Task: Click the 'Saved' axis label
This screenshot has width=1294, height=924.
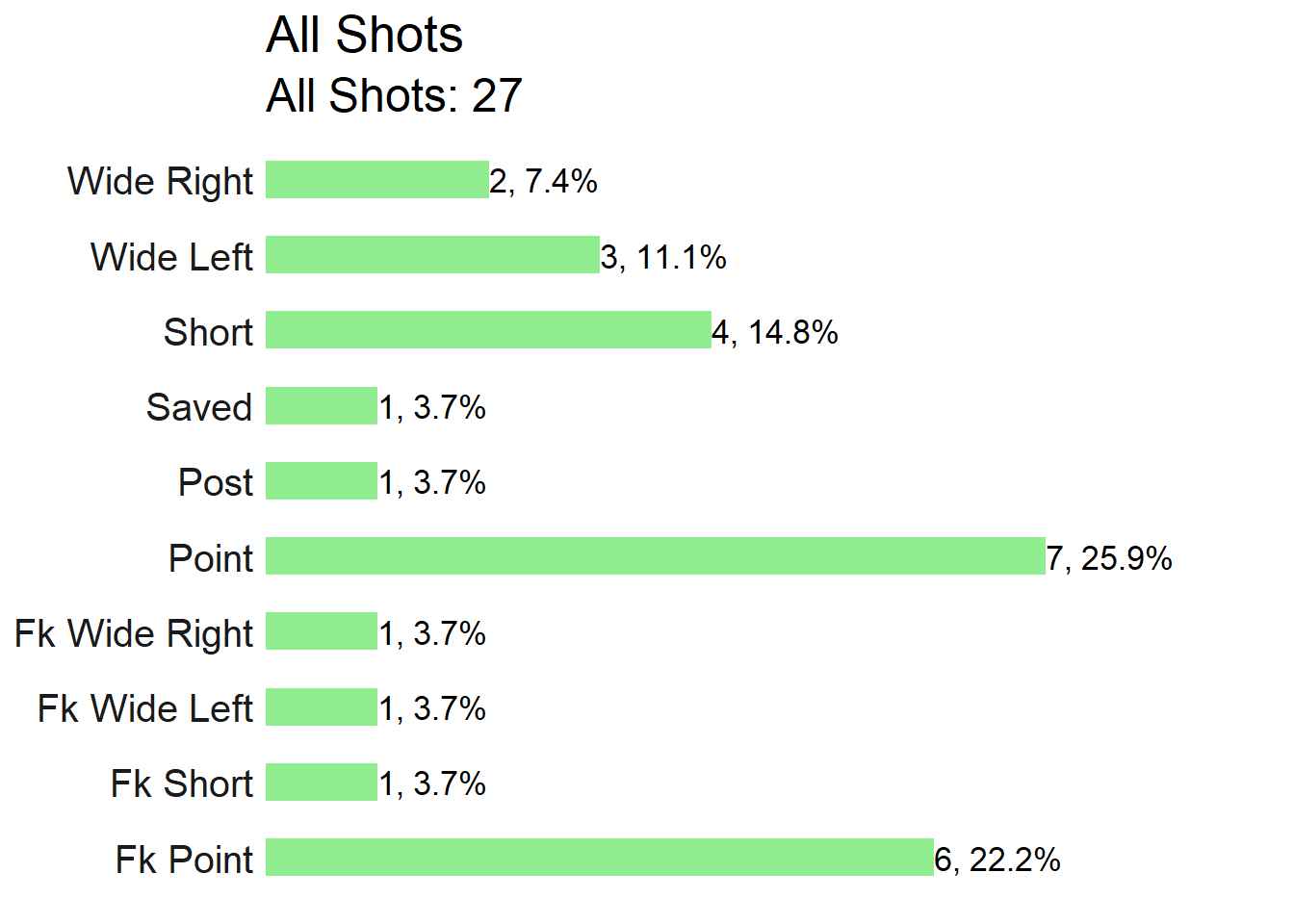Action: pyautogui.click(x=199, y=407)
